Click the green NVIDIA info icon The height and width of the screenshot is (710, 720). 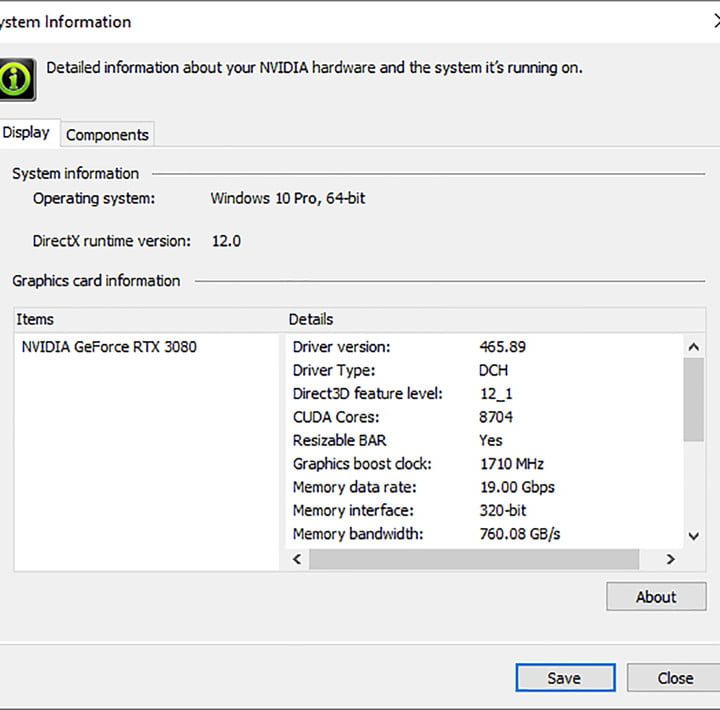(x=17, y=79)
